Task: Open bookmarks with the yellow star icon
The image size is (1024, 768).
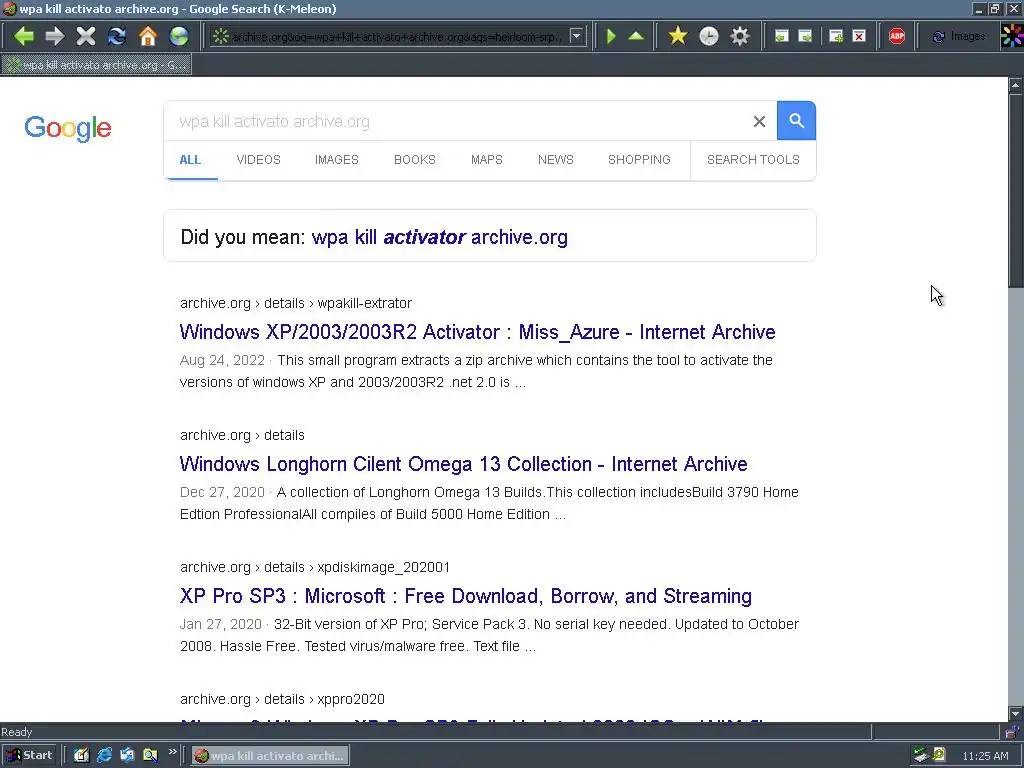Action: coord(678,36)
